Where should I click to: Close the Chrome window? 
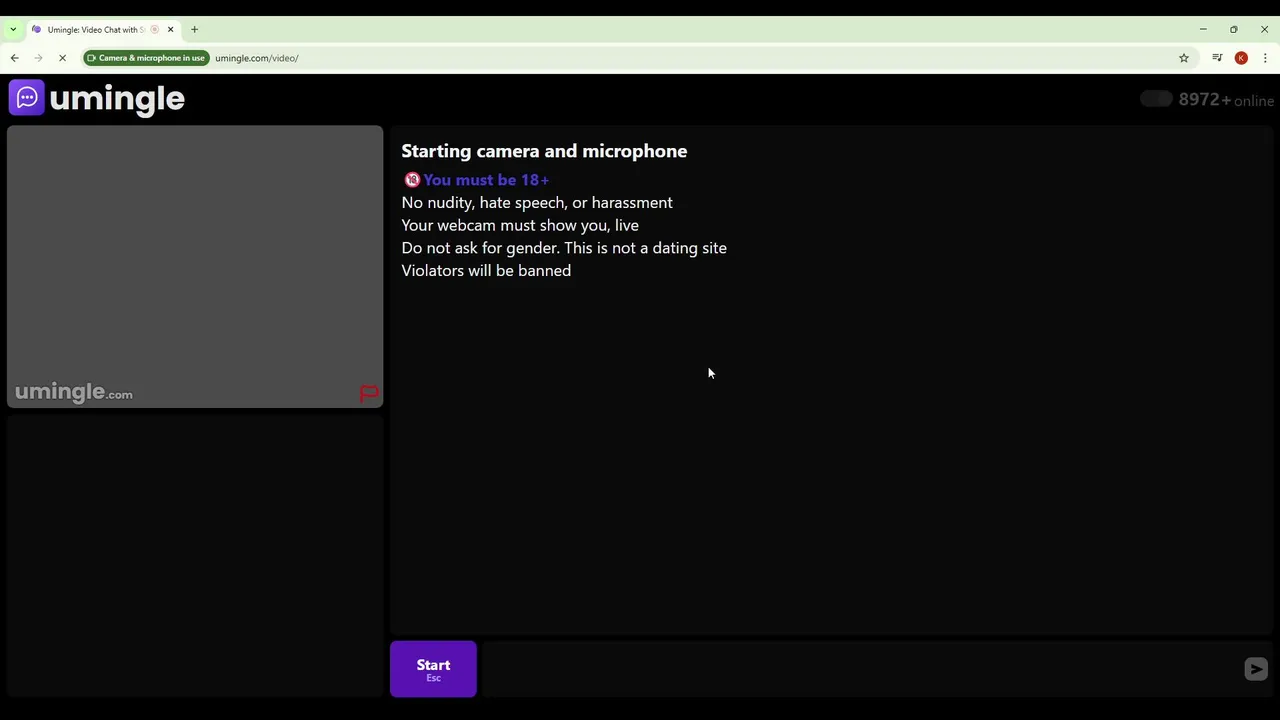[x=1264, y=30]
